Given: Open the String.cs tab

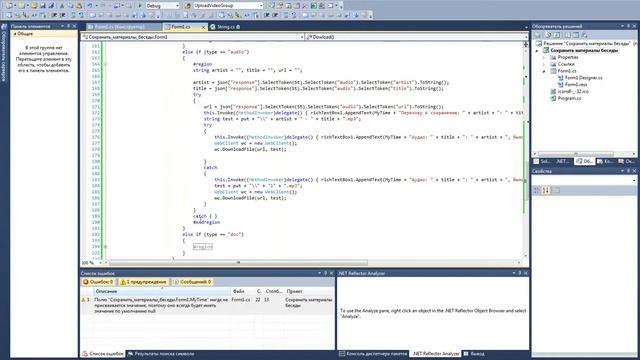Looking at the screenshot, I should click(x=225, y=27).
